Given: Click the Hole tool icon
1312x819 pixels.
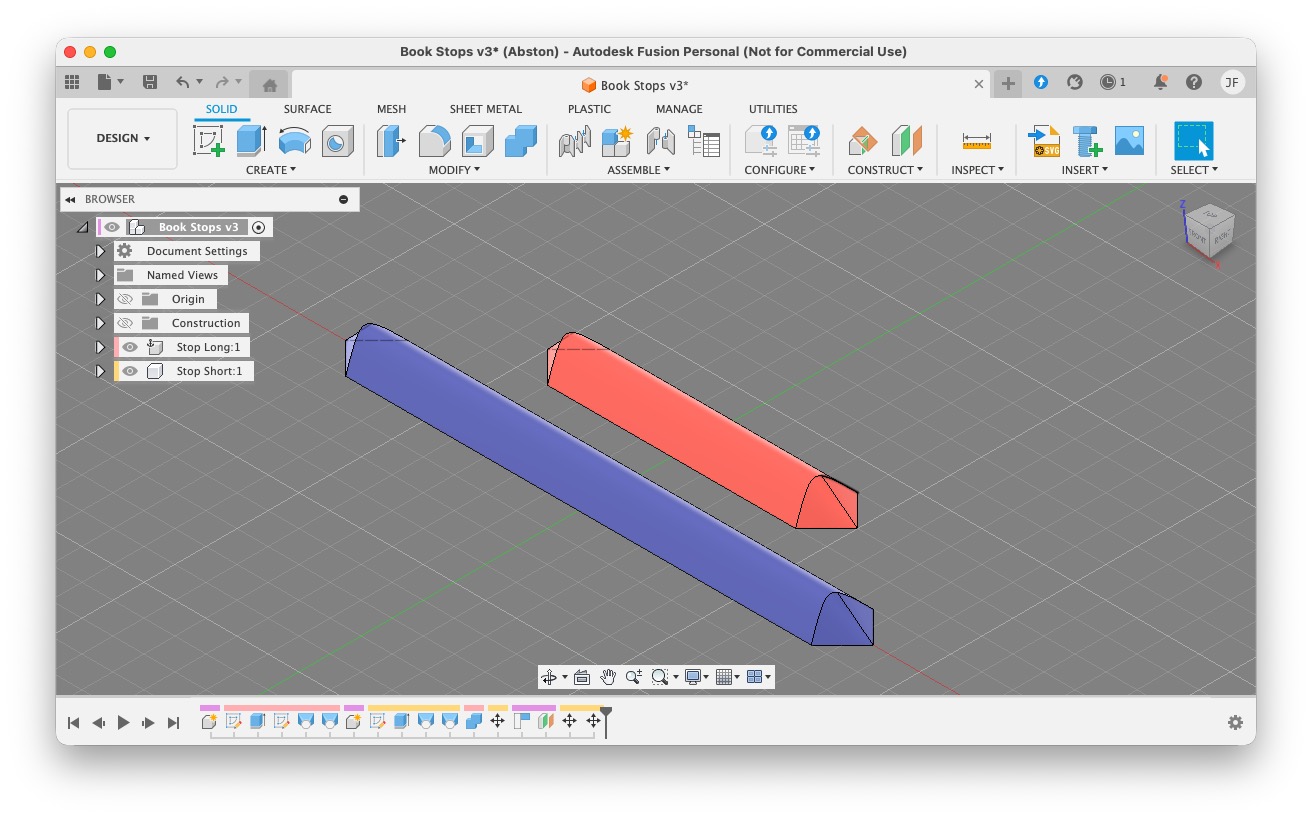Looking at the screenshot, I should coord(337,141).
